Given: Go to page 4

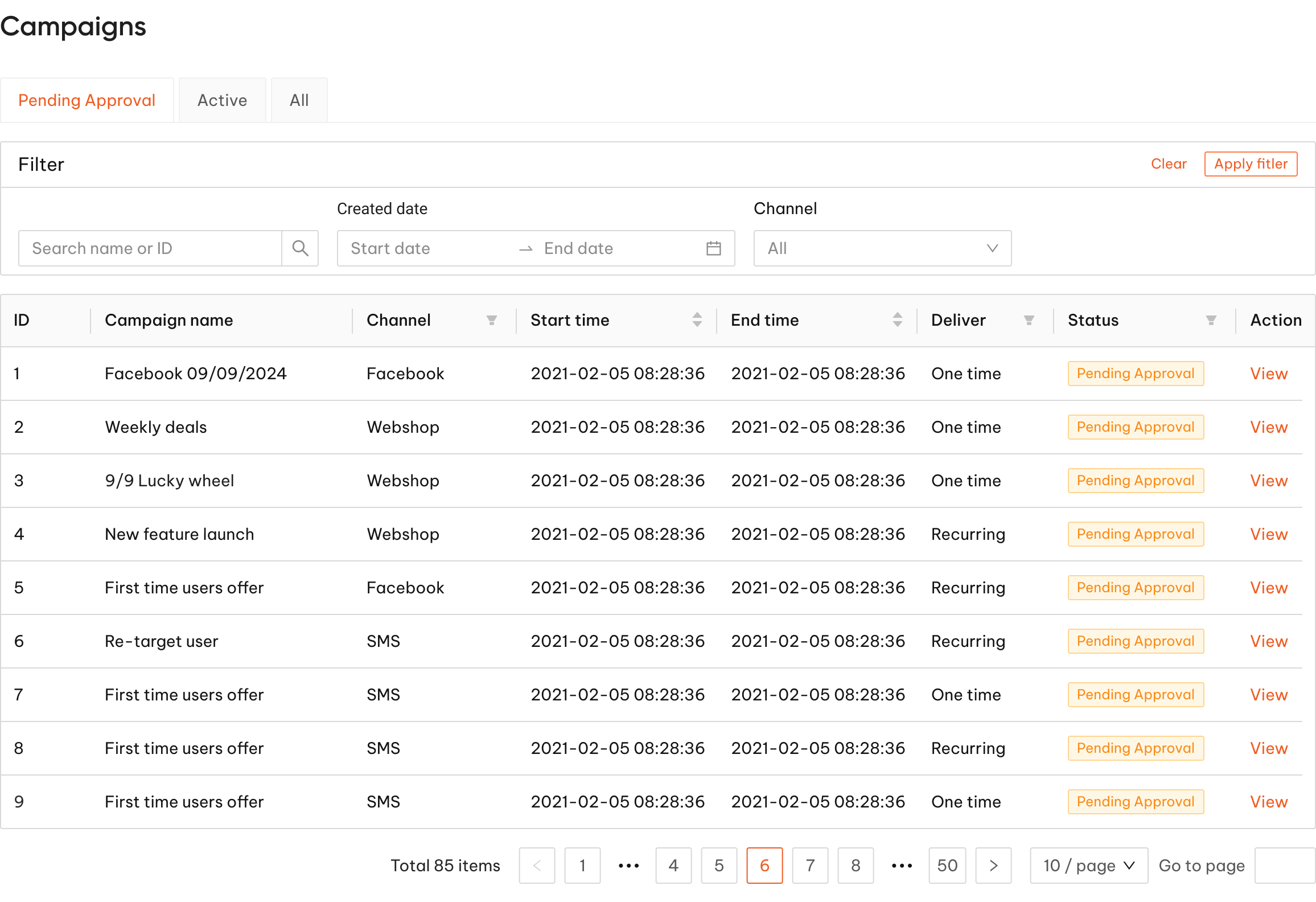Looking at the screenshot, I should click(x=673, y=866).
